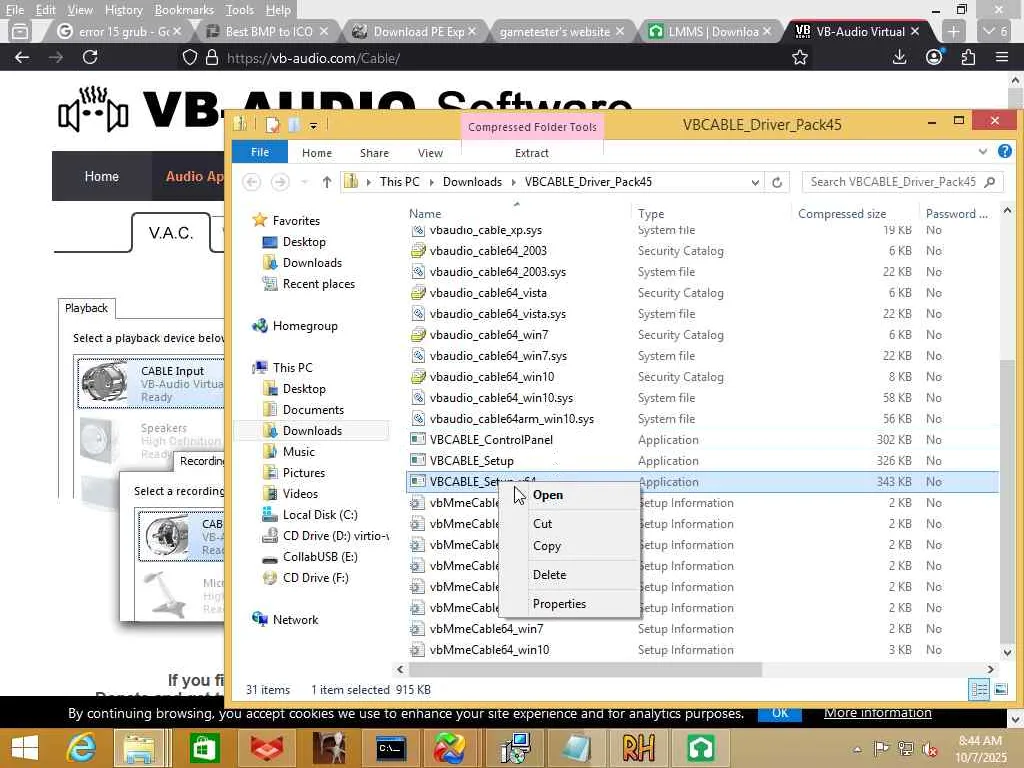Click Explorer Up one level arrow
Image resolution: width=1024 pixels, height=768 pixels.
point(327,182)
